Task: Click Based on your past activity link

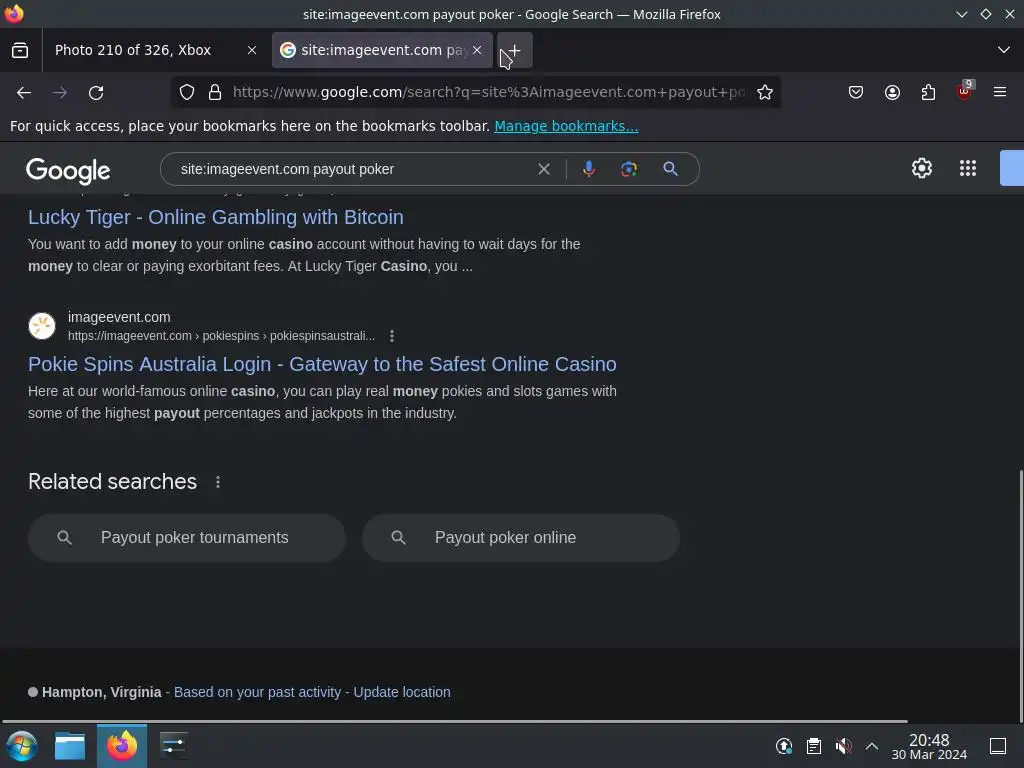Action: tap(257, 692)
